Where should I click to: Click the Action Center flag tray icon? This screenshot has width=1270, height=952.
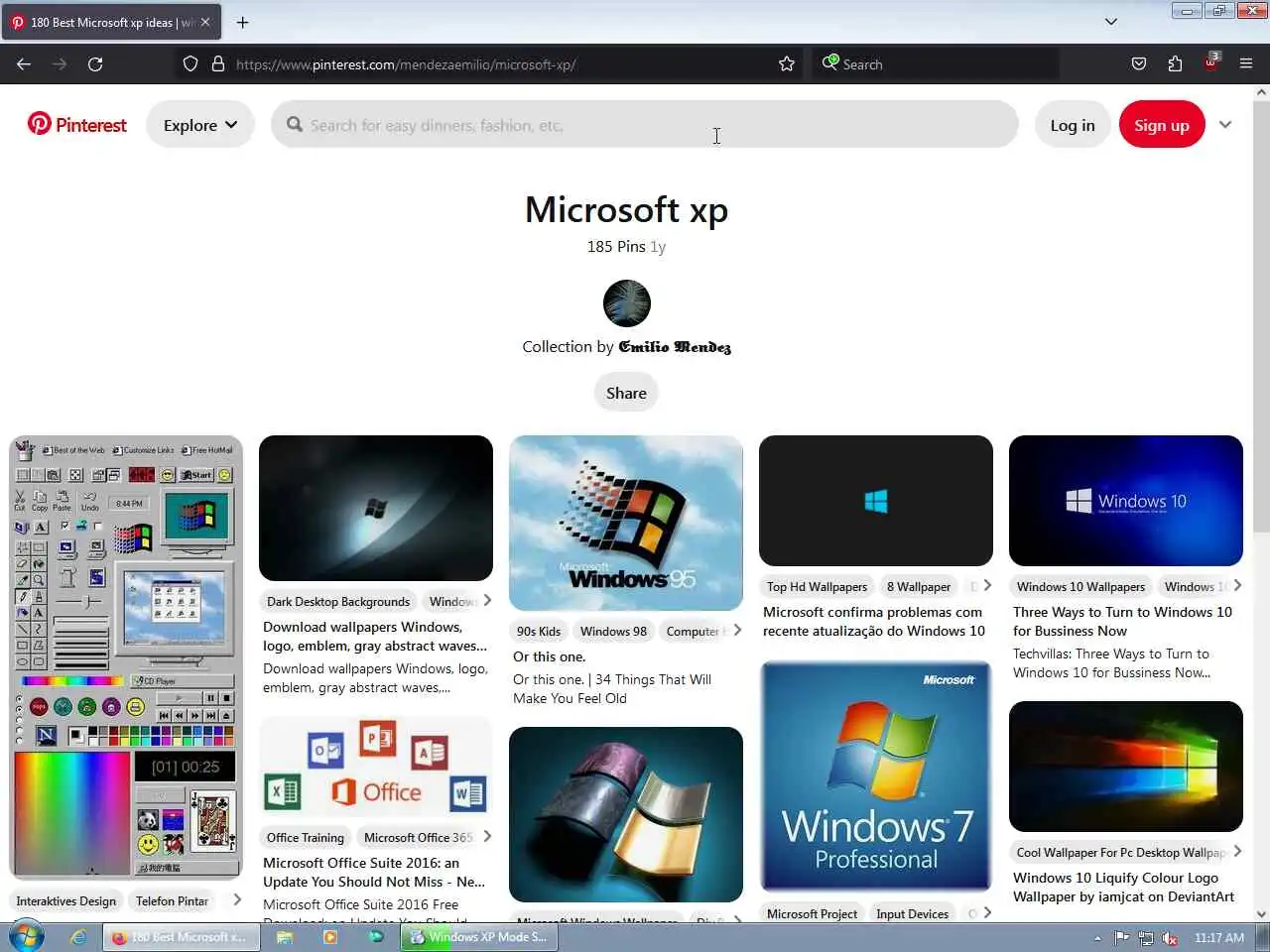[1121, 938]
